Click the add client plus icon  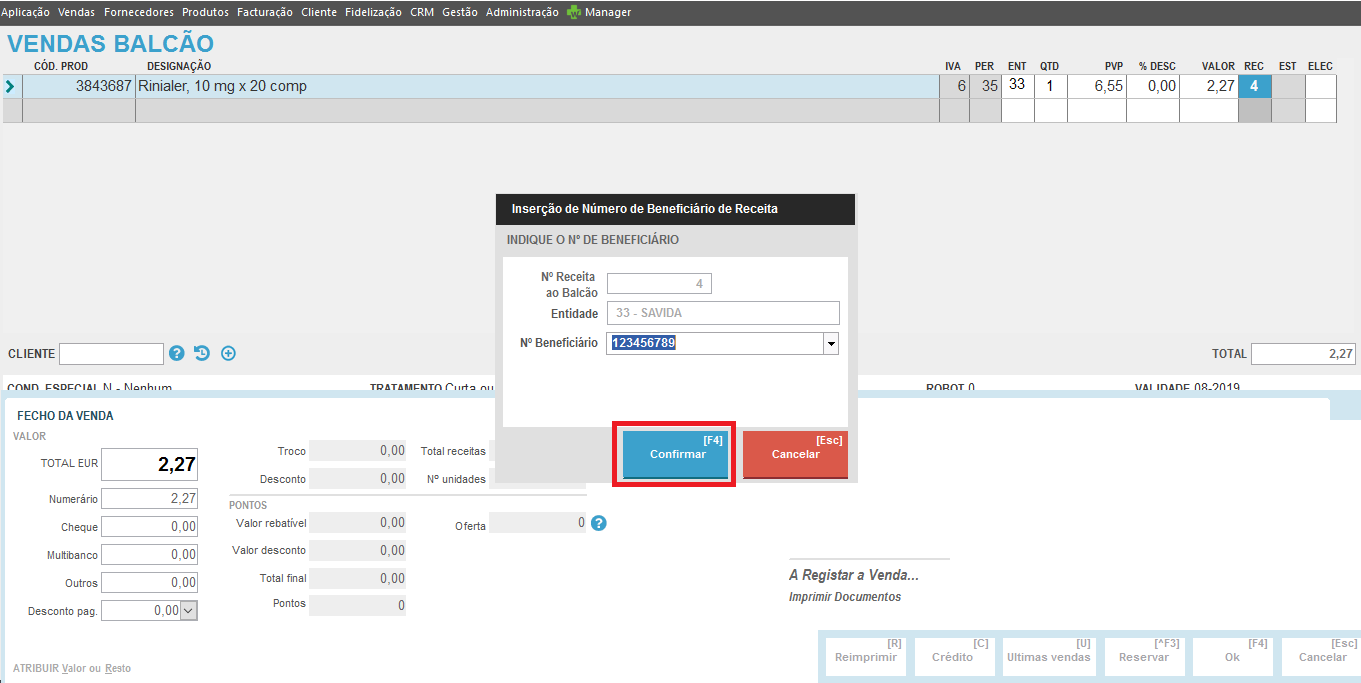point(228,353)
